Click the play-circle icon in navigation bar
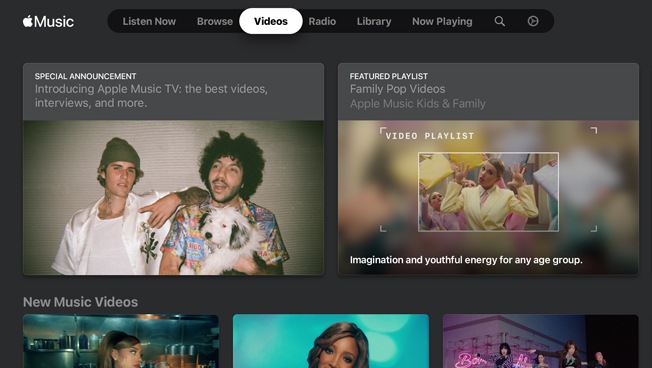This screenshot has width=652, height=368. (533, 21)
